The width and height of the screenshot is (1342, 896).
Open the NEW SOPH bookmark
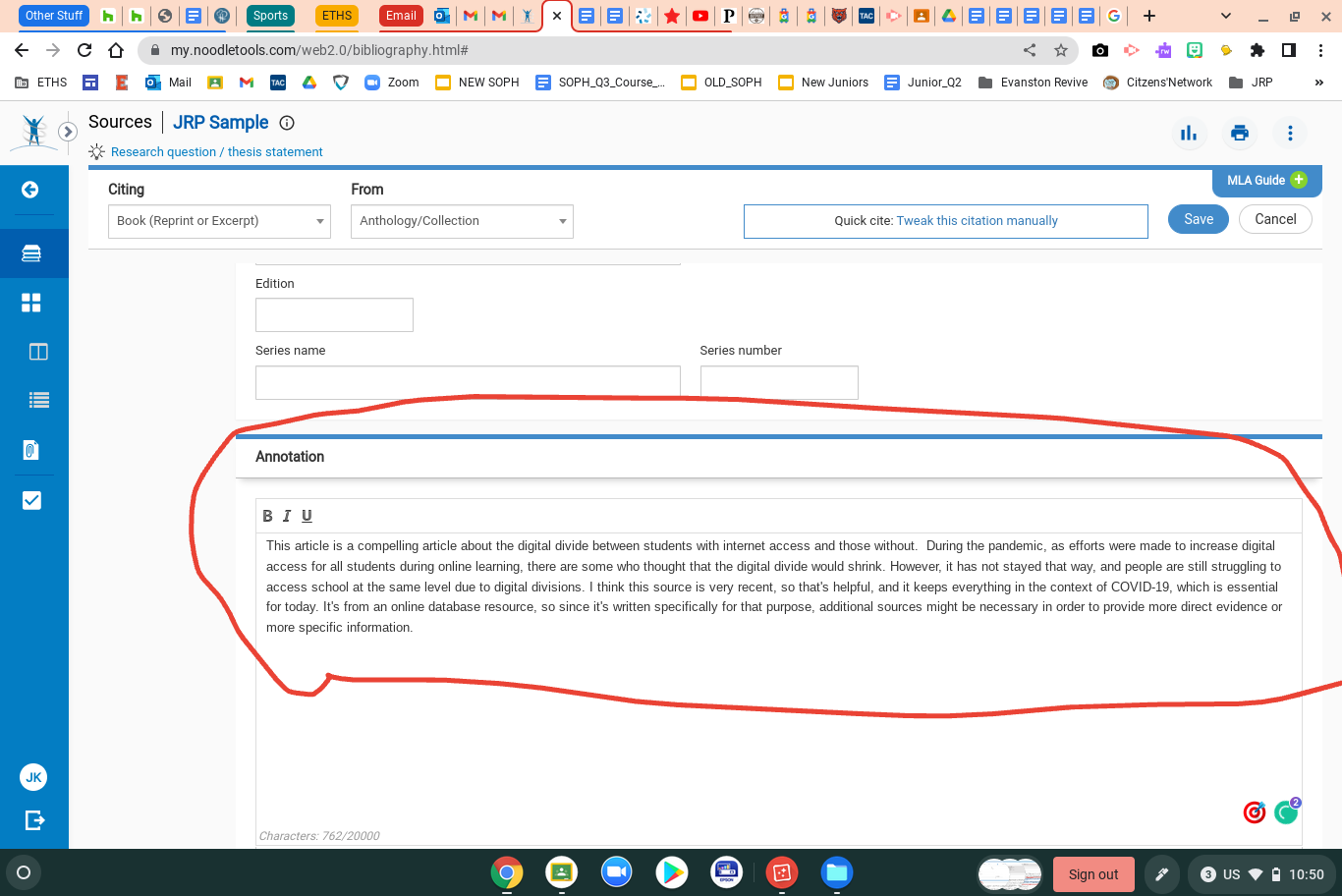pyautogui.click(x=477, y=83)
